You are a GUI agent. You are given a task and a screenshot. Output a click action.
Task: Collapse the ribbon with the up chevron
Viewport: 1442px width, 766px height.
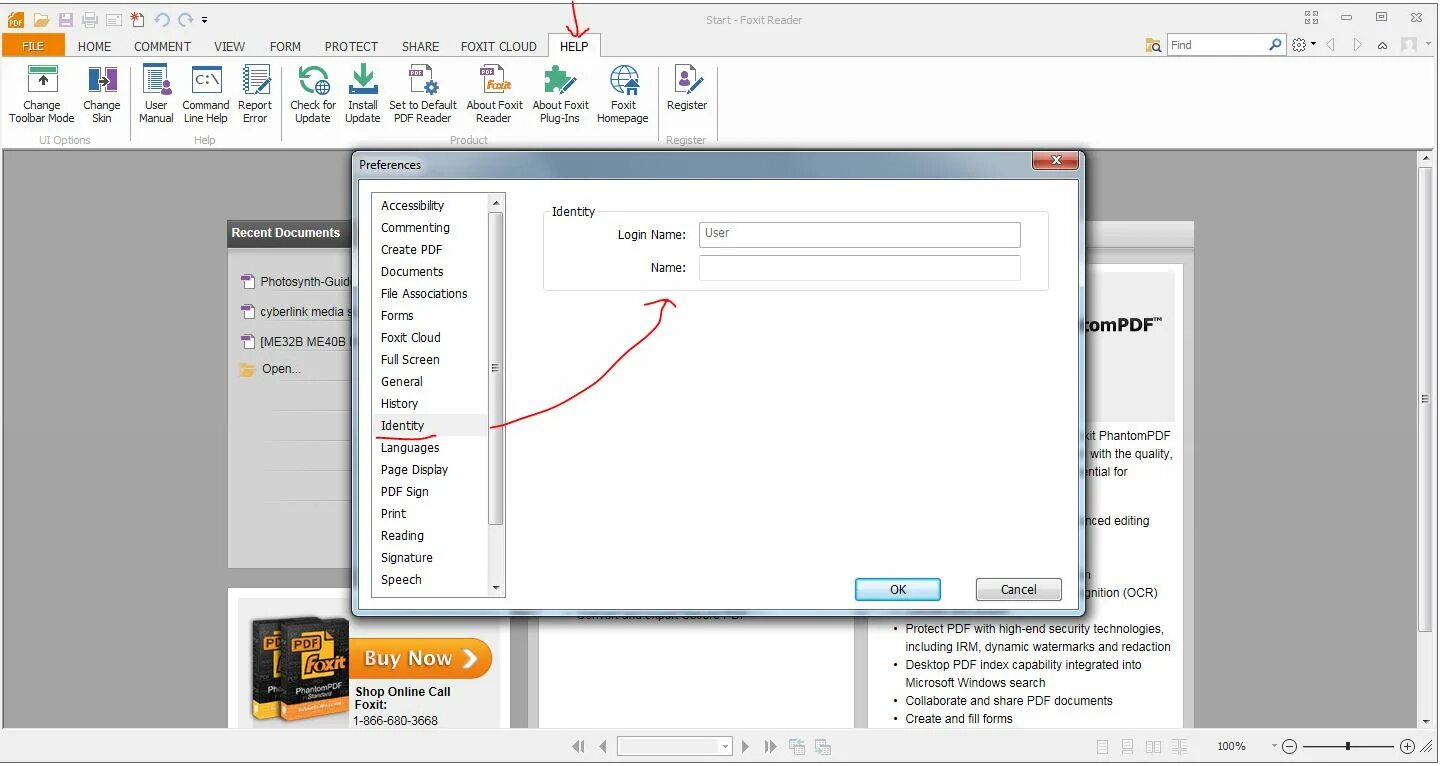tap(1382, 45)
